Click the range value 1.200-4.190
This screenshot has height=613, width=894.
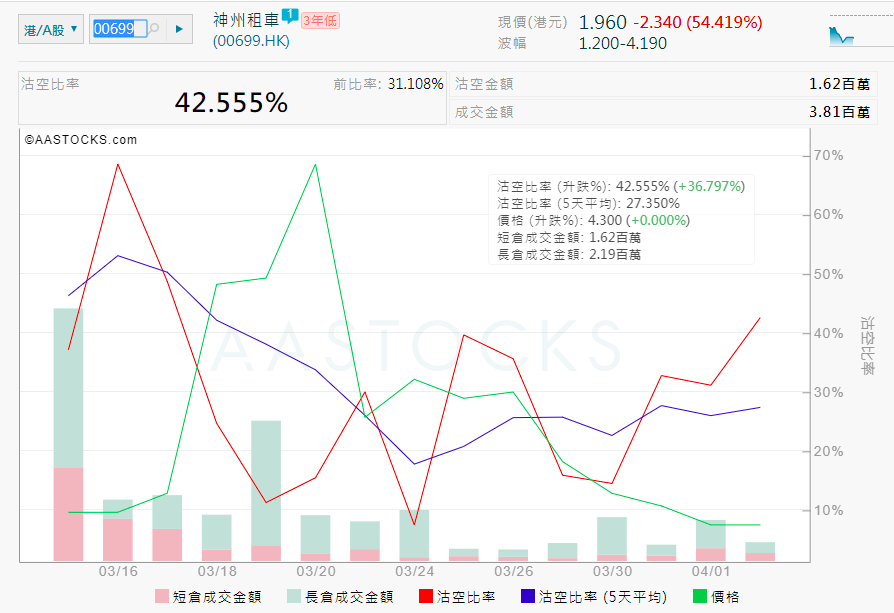[623, 43]
